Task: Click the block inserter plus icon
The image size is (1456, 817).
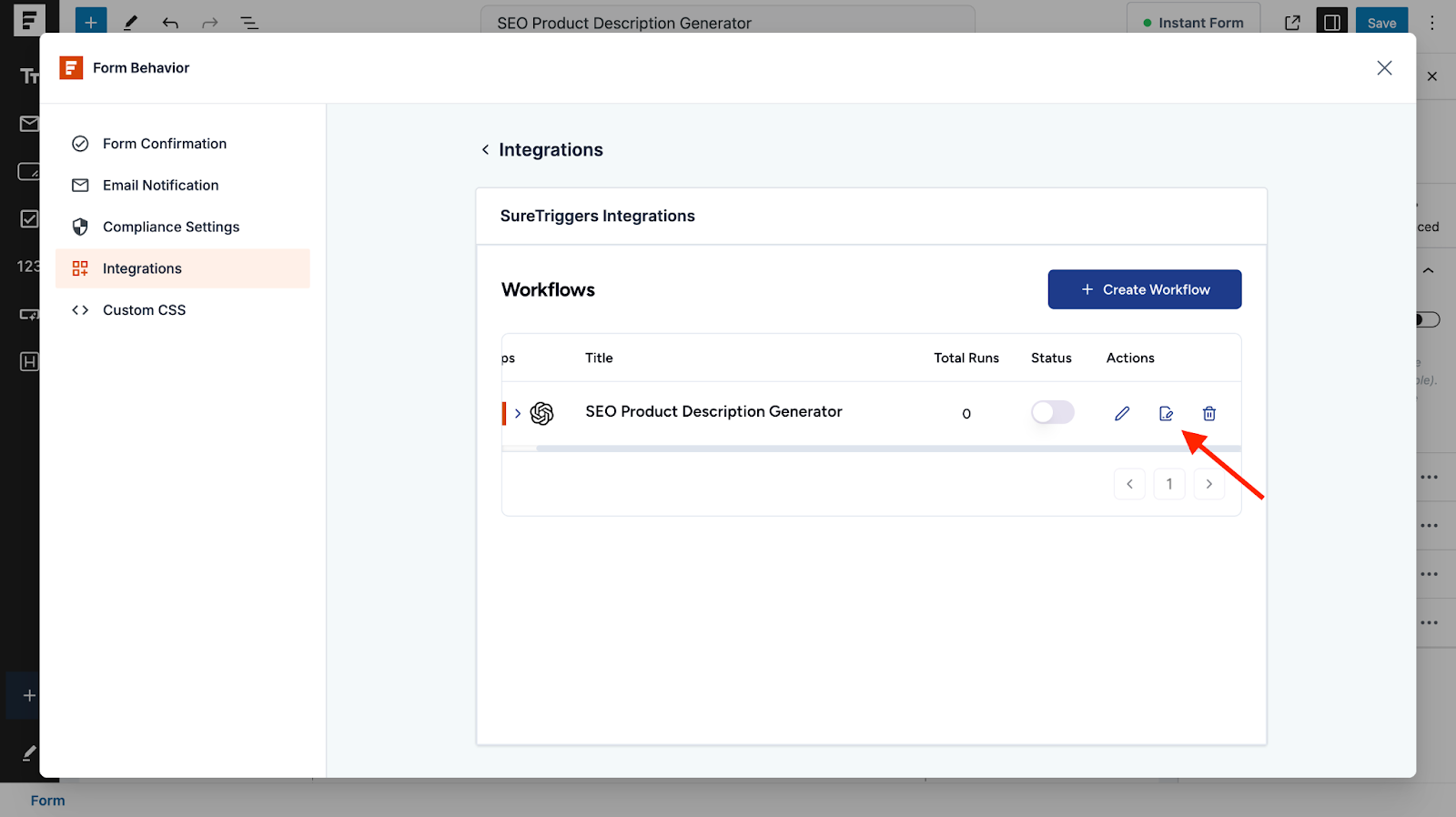Action: (x=91, y=23)
